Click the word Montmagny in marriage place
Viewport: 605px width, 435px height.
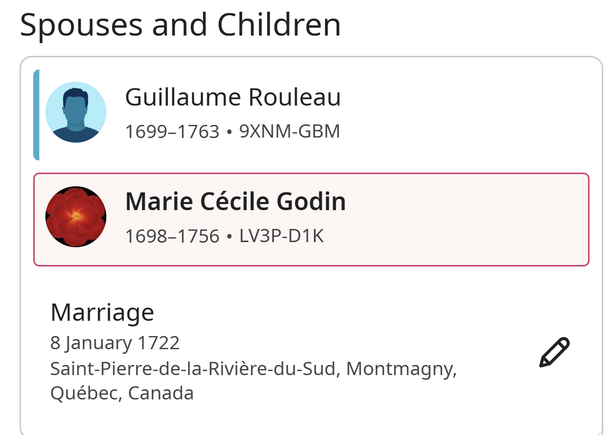[x=401, y=369]
